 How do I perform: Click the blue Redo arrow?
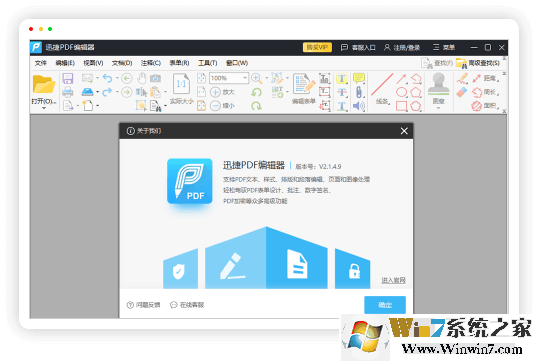[107, 92]
